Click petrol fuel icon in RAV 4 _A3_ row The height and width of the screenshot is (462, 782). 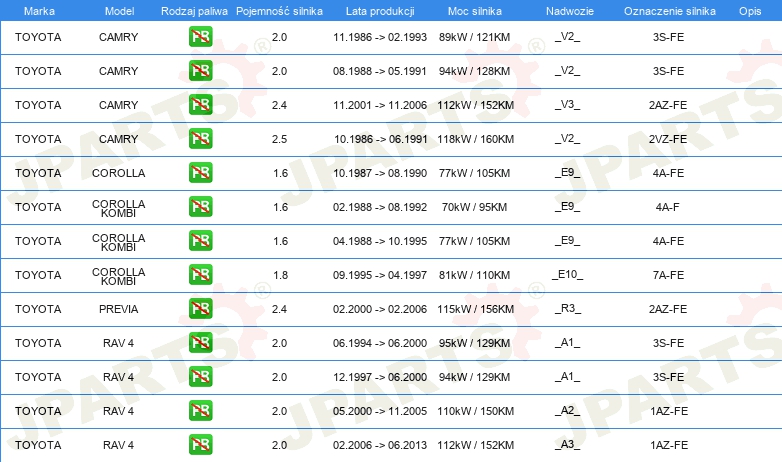[x=200, y=445]
